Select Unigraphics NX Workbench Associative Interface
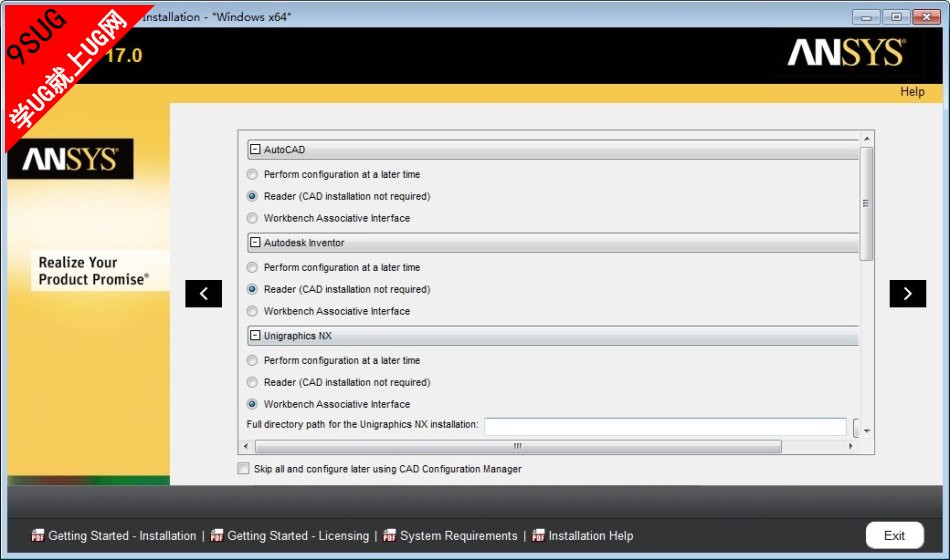Screen dimensions: 950x560 pyautogui.click(x=252, y=404)
